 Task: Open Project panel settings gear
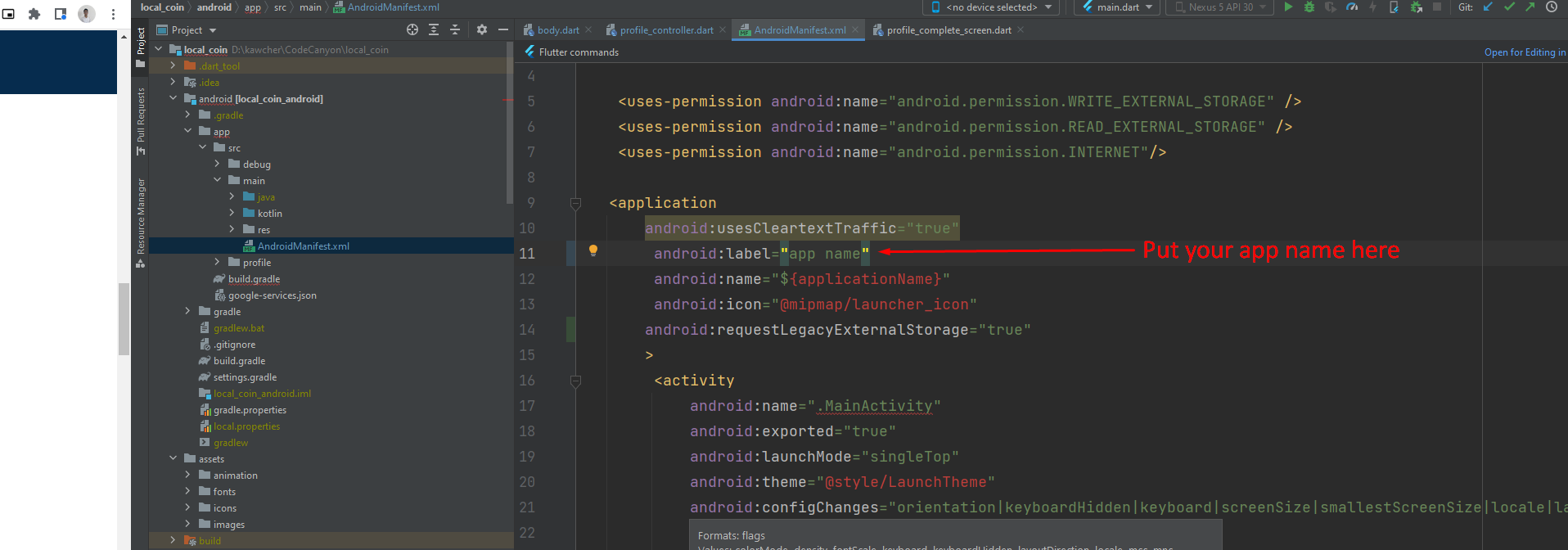[482, 29]
